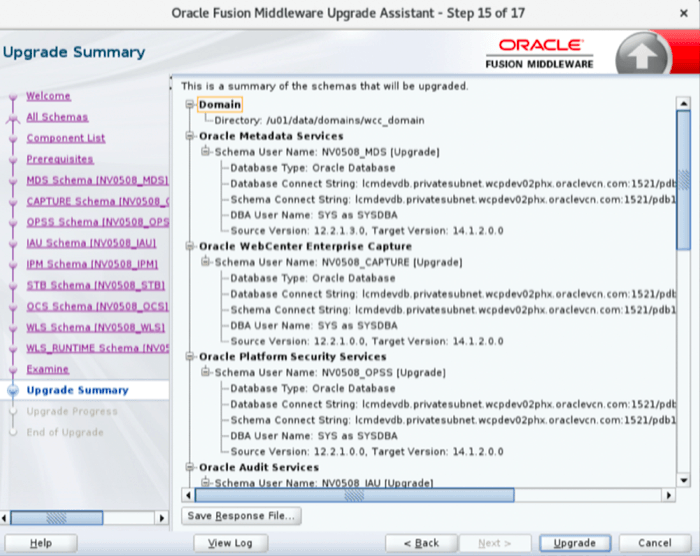Click the View Log button
This screenshot has height=556, width=700.
(x=230, y=543)
